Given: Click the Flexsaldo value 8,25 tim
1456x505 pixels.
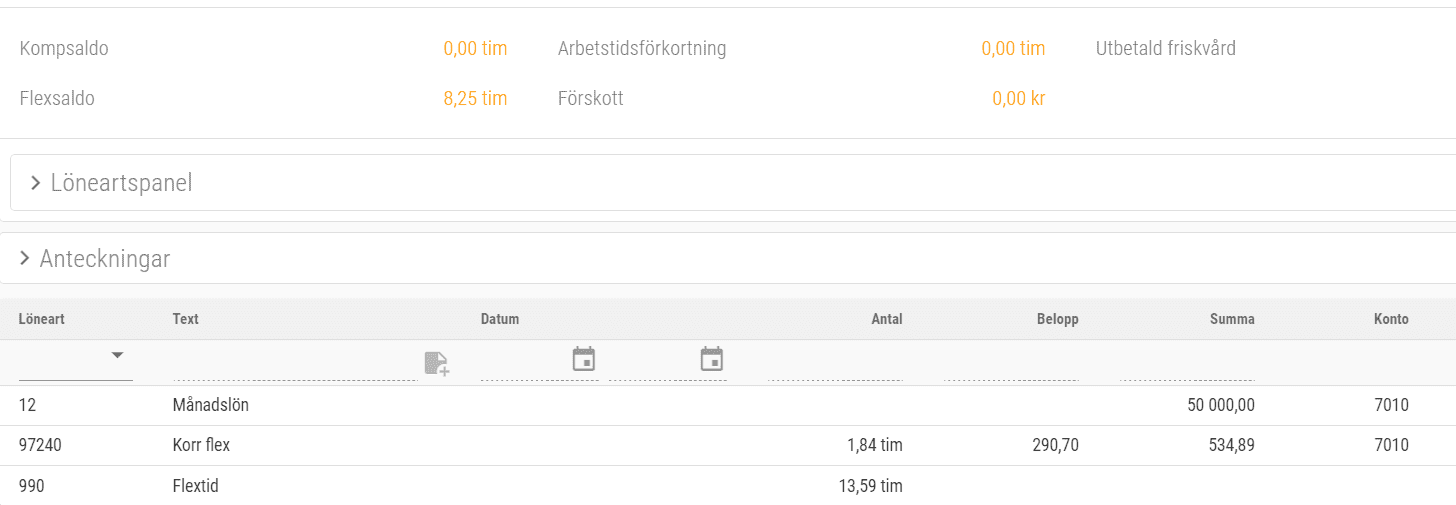Looking at the screenshot, I should pyautogui.click(x=475, y=99).
